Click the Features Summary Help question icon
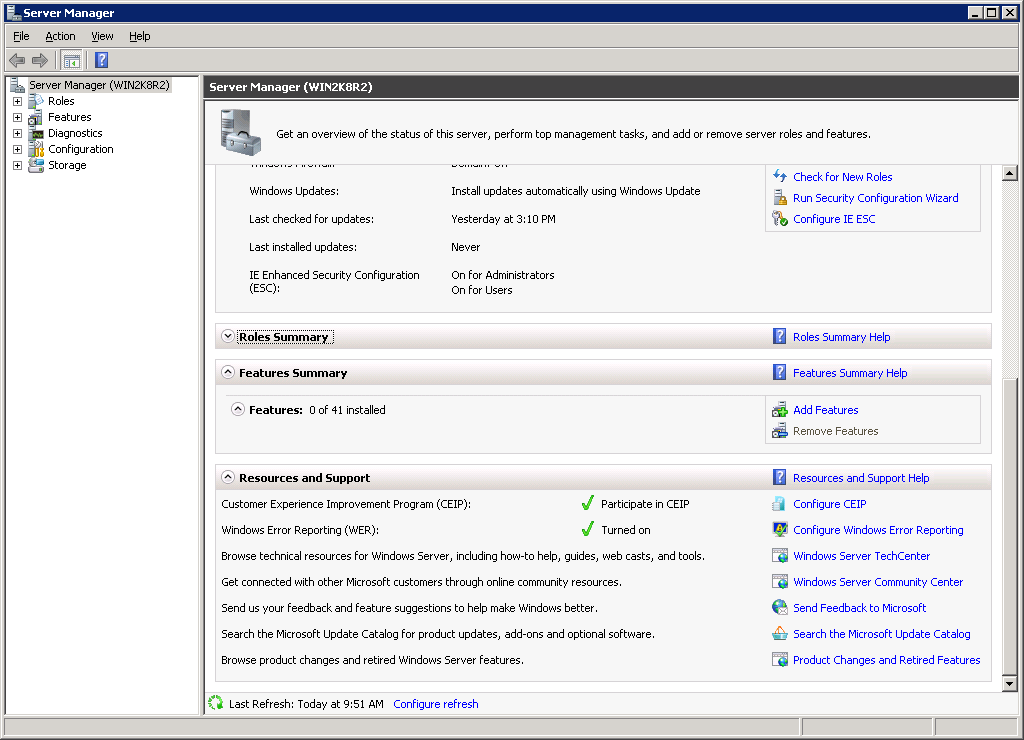 point(780,372)
